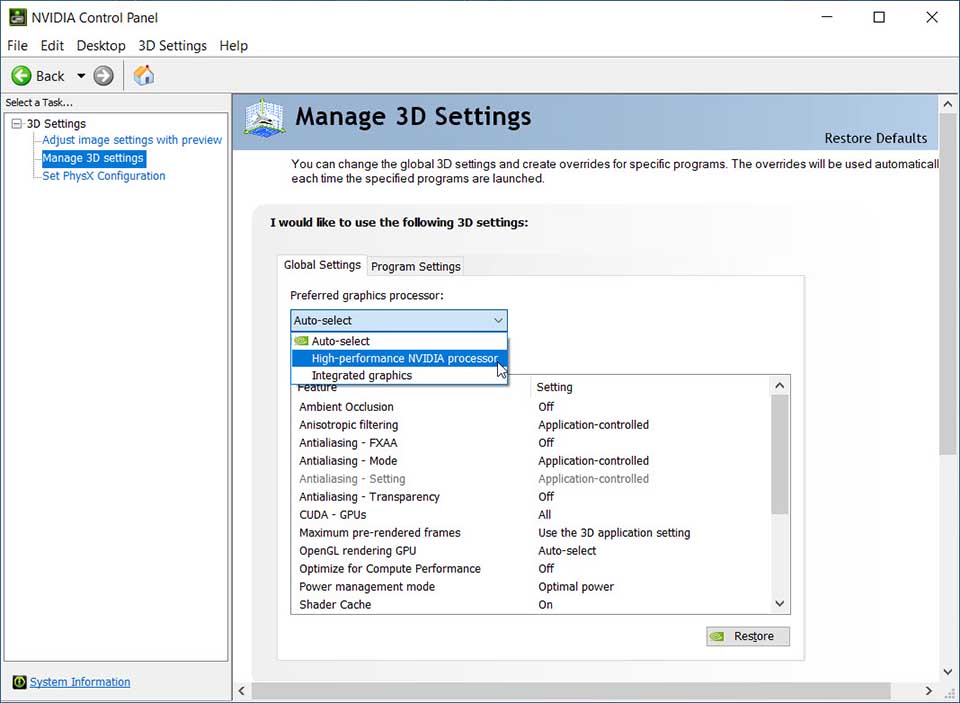Select the Anisotropic filtering feature row
The width and height of the screenshot is (960, 703).
pyautogui.click(x=530, y=425)
